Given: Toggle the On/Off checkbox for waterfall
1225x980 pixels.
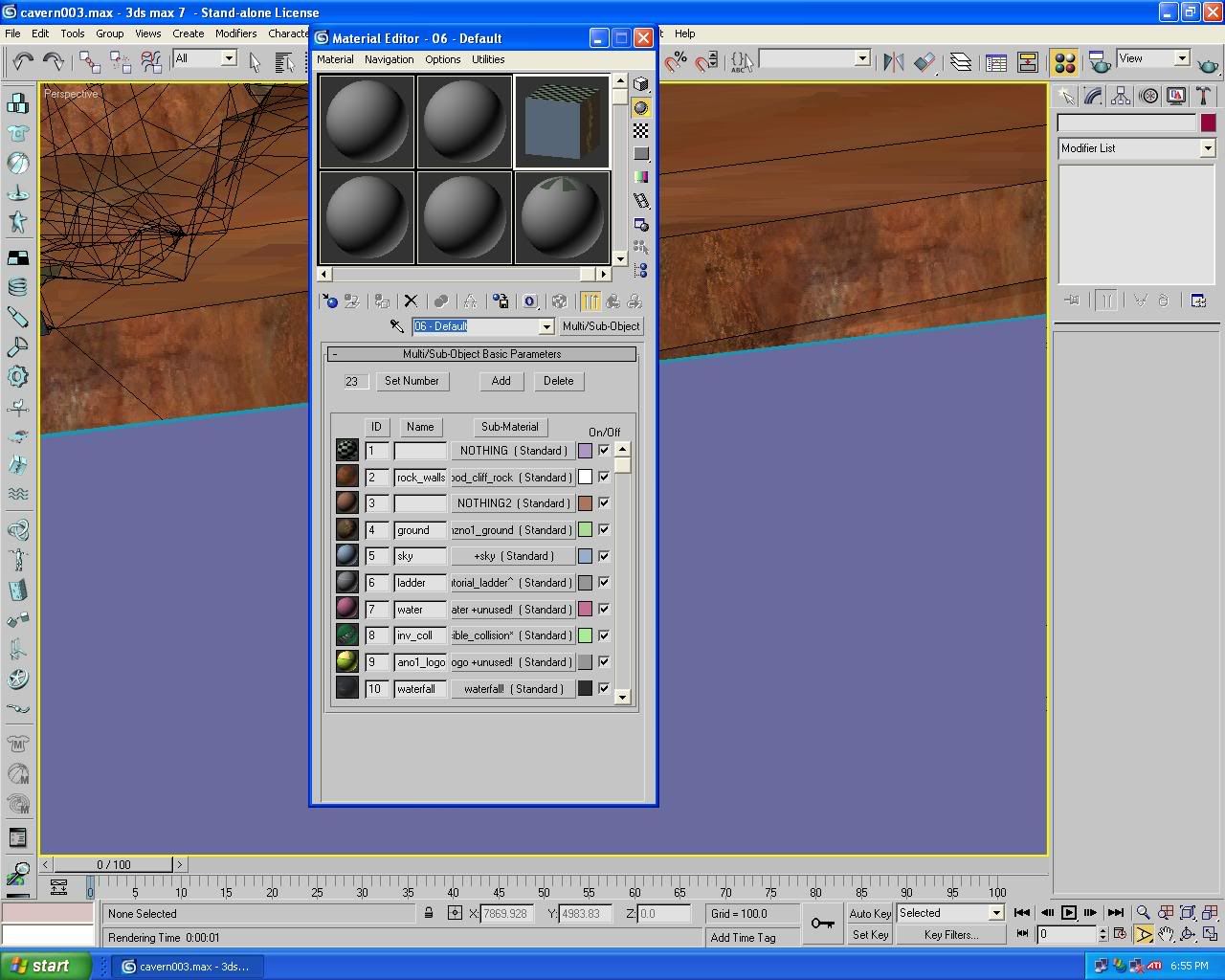Looking at the screenshot, I should tap(604, 688).
